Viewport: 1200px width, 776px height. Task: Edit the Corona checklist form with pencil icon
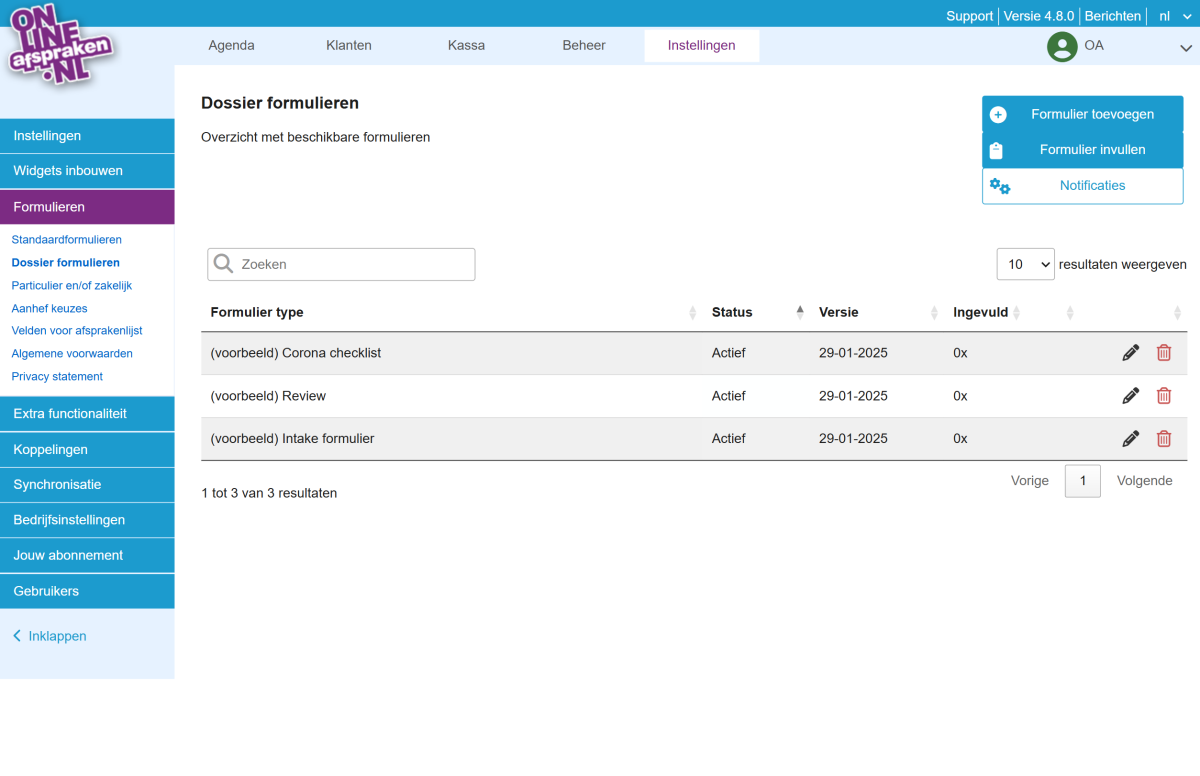tap(1130, 352)
